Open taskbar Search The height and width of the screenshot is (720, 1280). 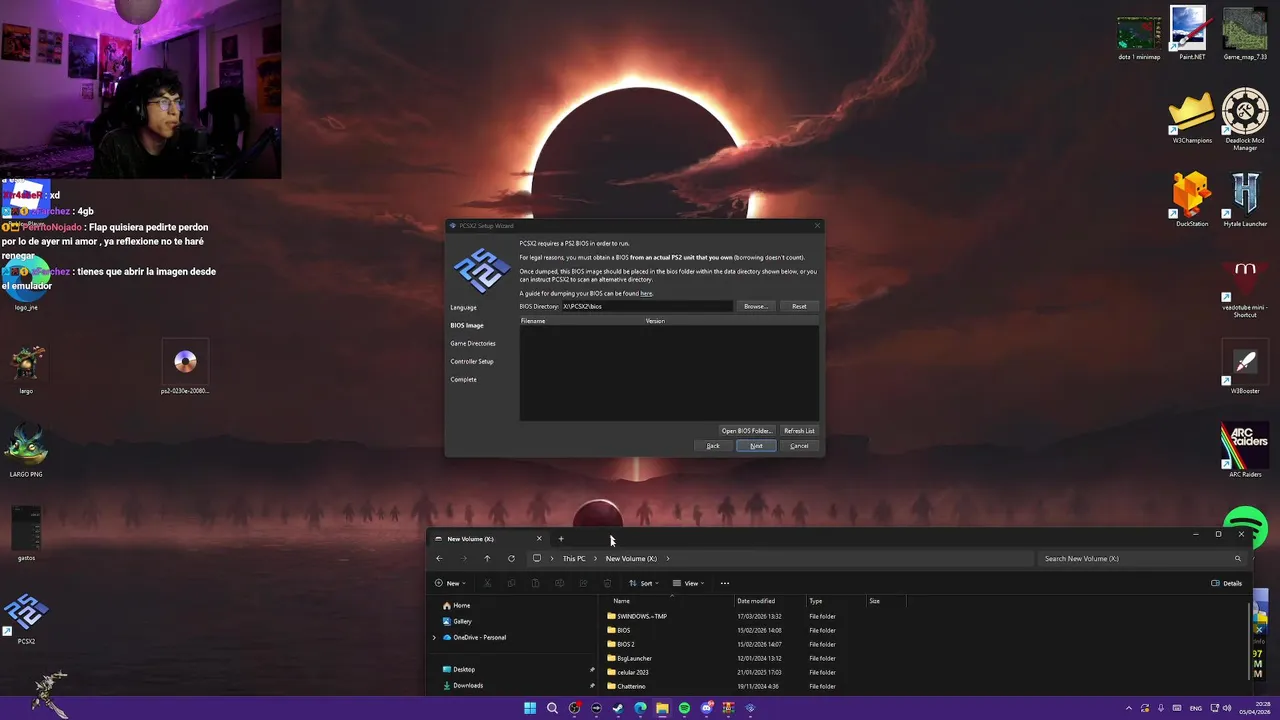click(552, 708)
